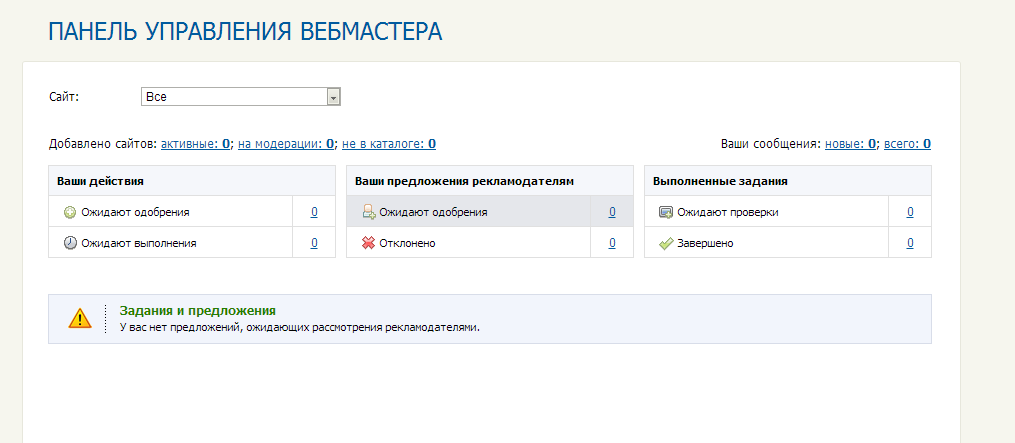Open the Сайт dropdown arrow

pos(333,97)
